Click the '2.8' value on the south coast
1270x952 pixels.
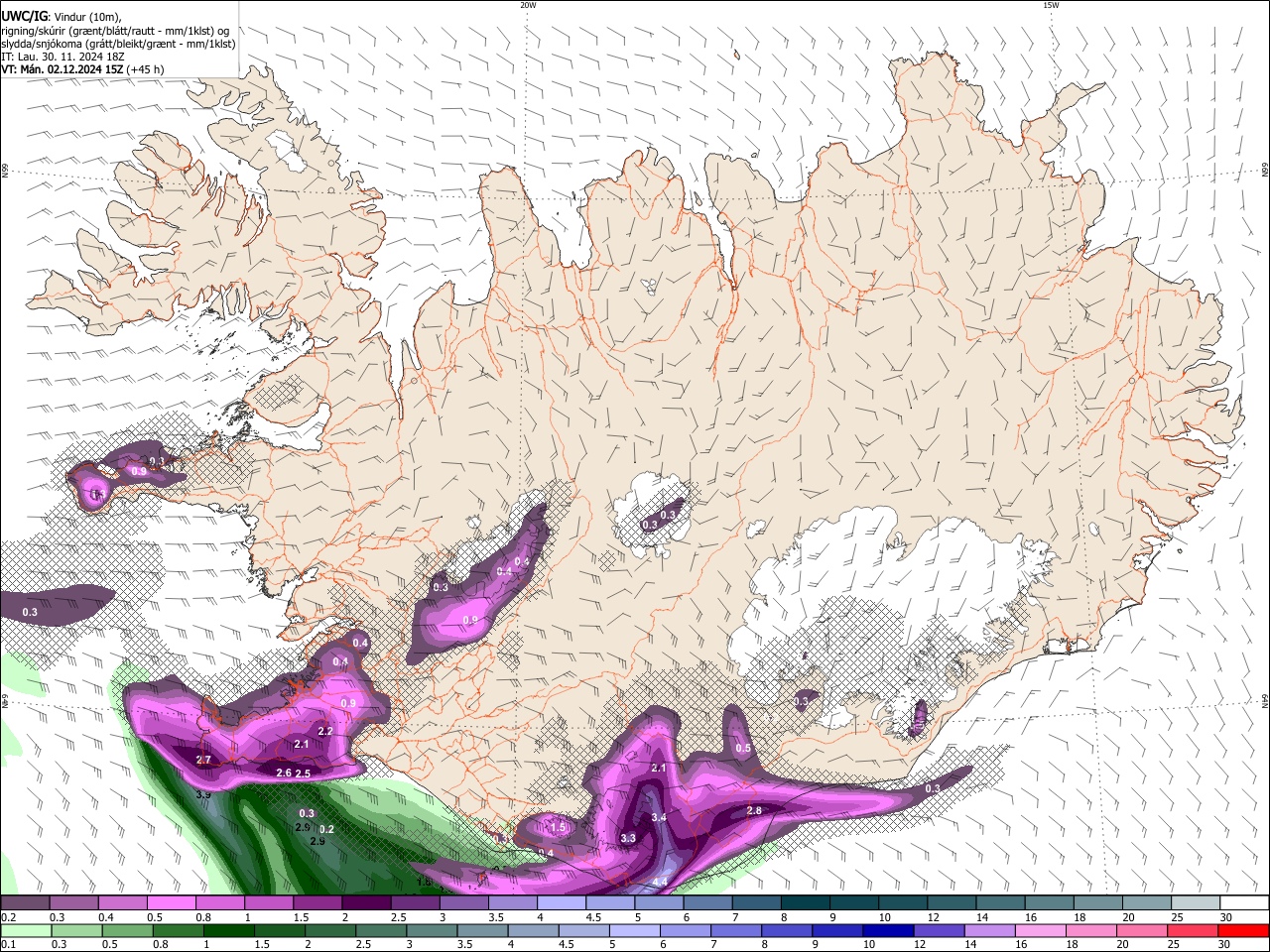click(x=754, y=811)
